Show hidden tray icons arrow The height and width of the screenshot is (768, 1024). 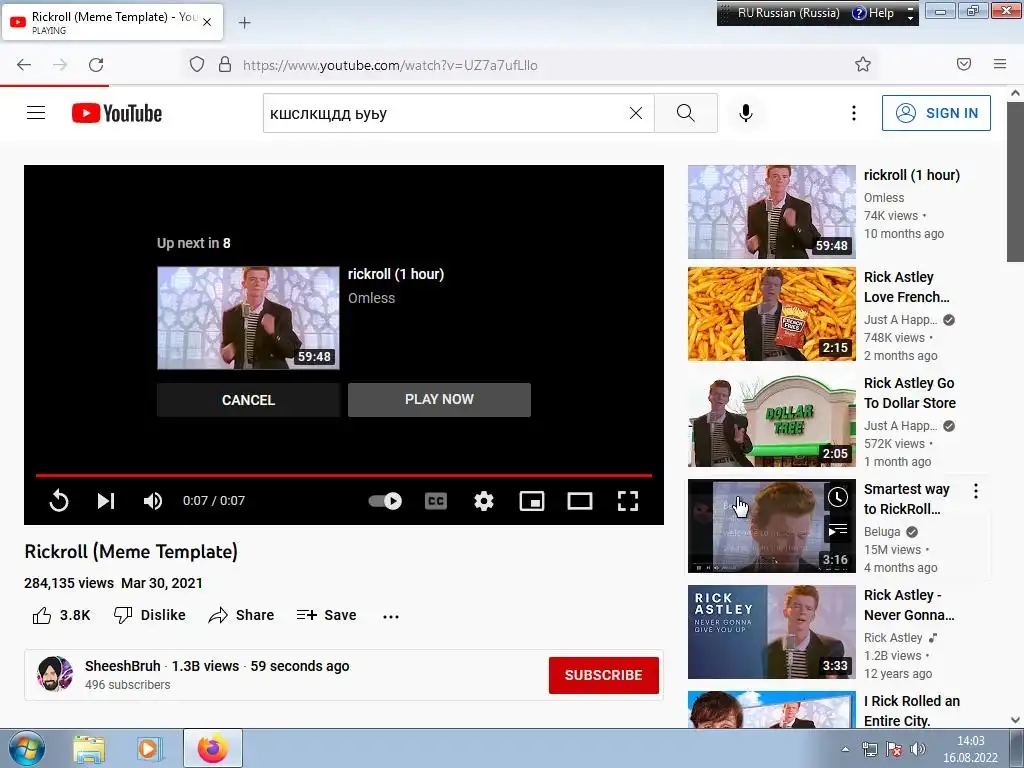coord(846,749)
